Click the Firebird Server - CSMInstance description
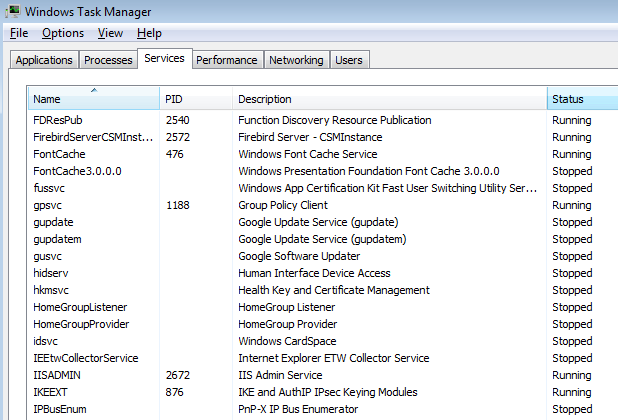This screenshot has height=420, width=618. pyautogui.click(x=310, y=137)
